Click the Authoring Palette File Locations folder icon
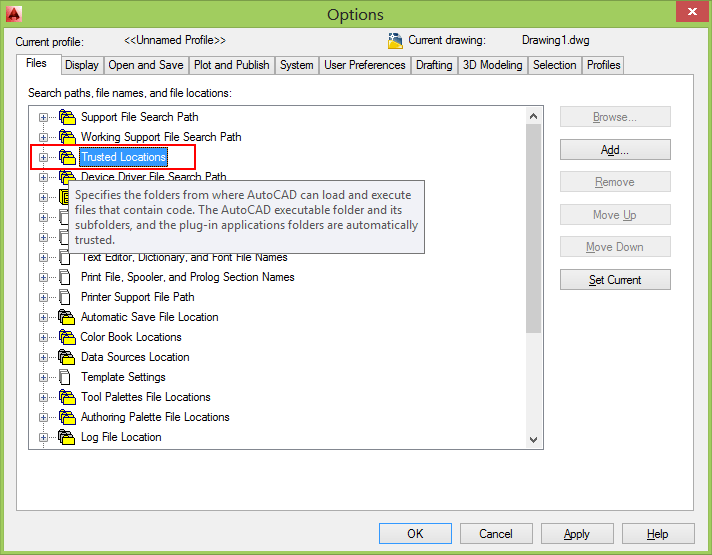Image resolution: width=712 pixels, height=555 pixels. pyautogui.click(x=67, y=417)
